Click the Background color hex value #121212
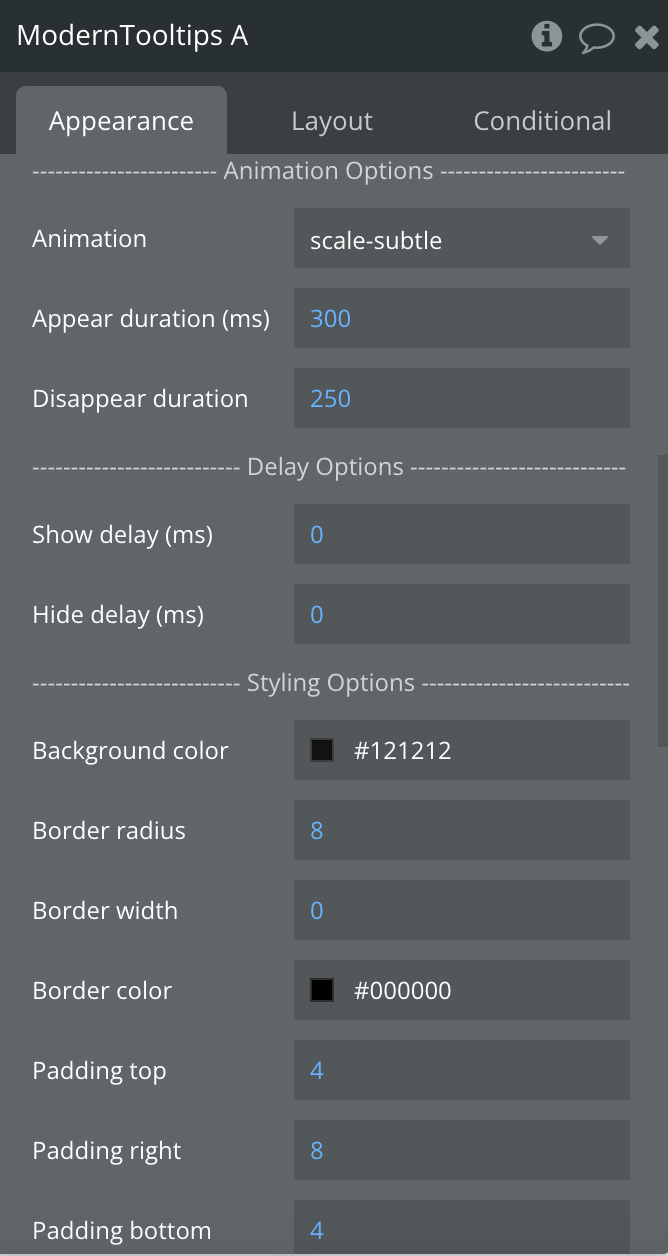The height and width of the screenshot is (1256, 668). [x=403, y=750]
